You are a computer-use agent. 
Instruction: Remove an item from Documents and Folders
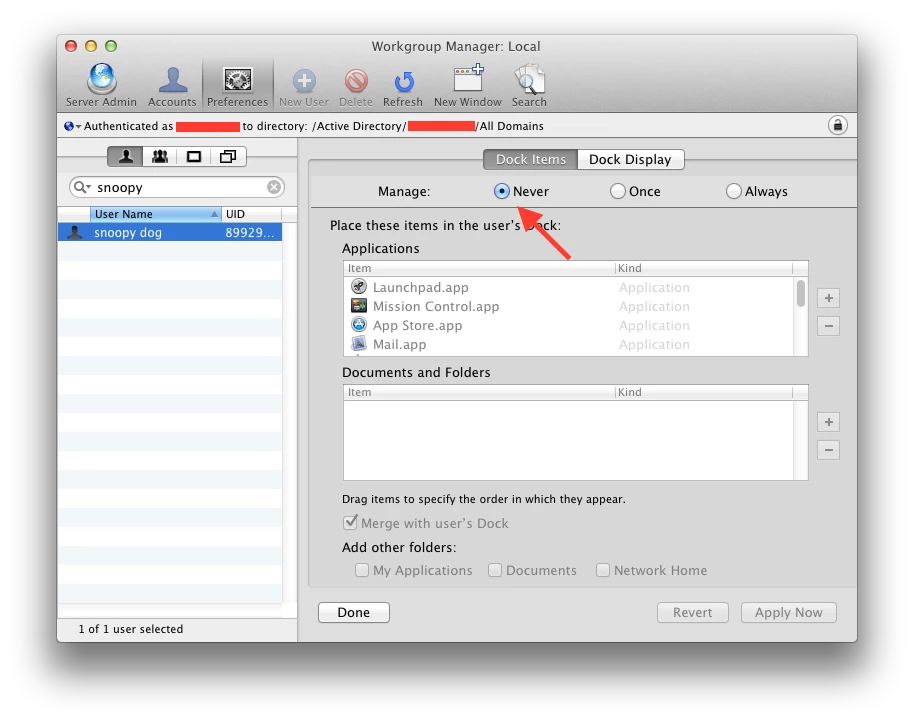coord(828,450)
